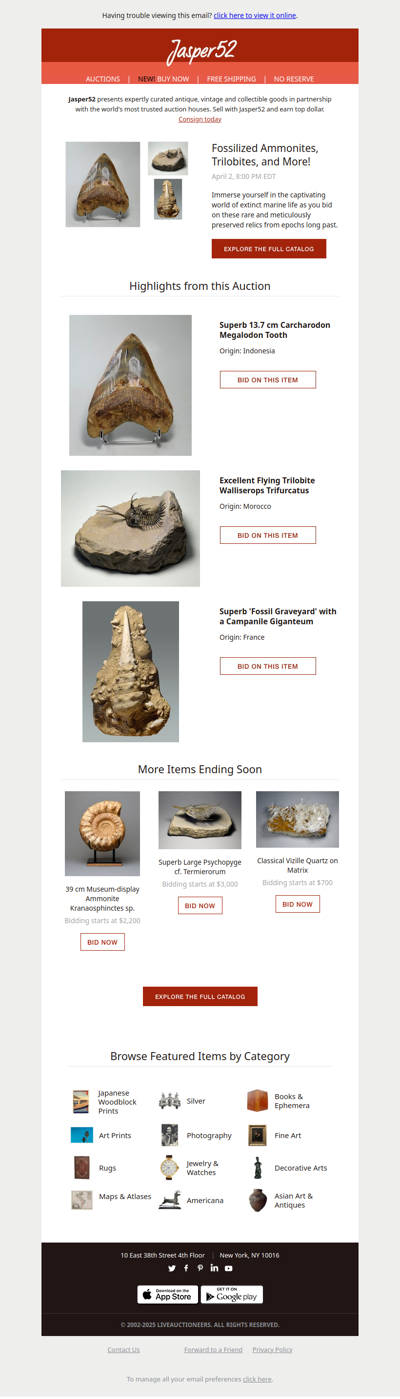
Task: Open the Silver category icon
Action: tap(170, 1101)
